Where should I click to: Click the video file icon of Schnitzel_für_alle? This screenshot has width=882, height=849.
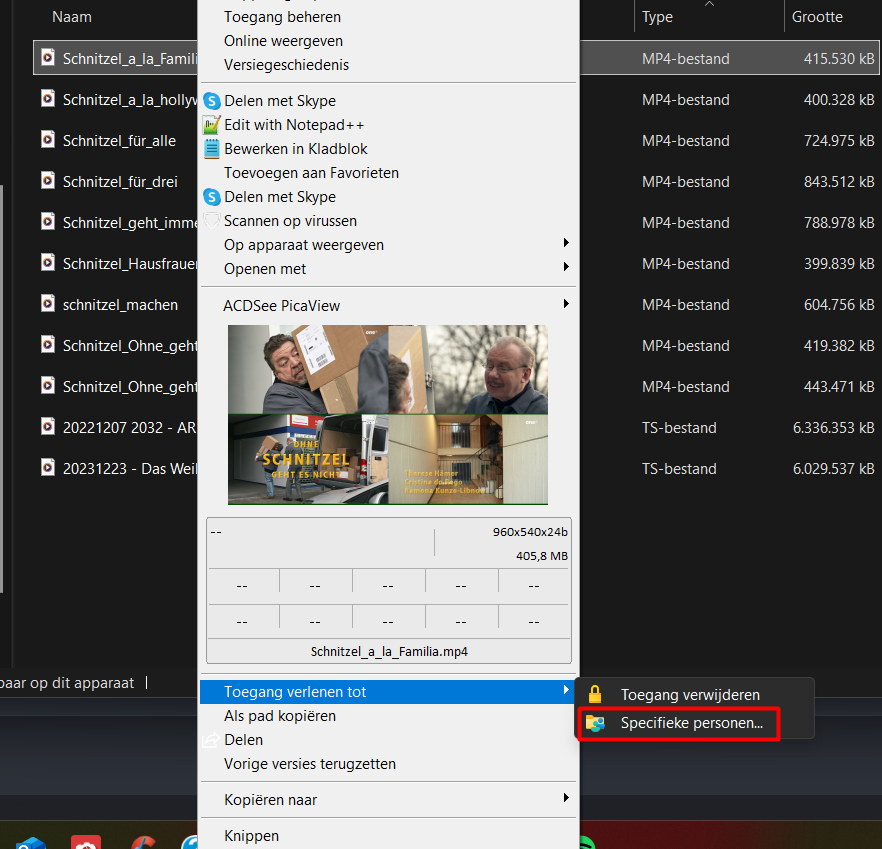(47, 140)
